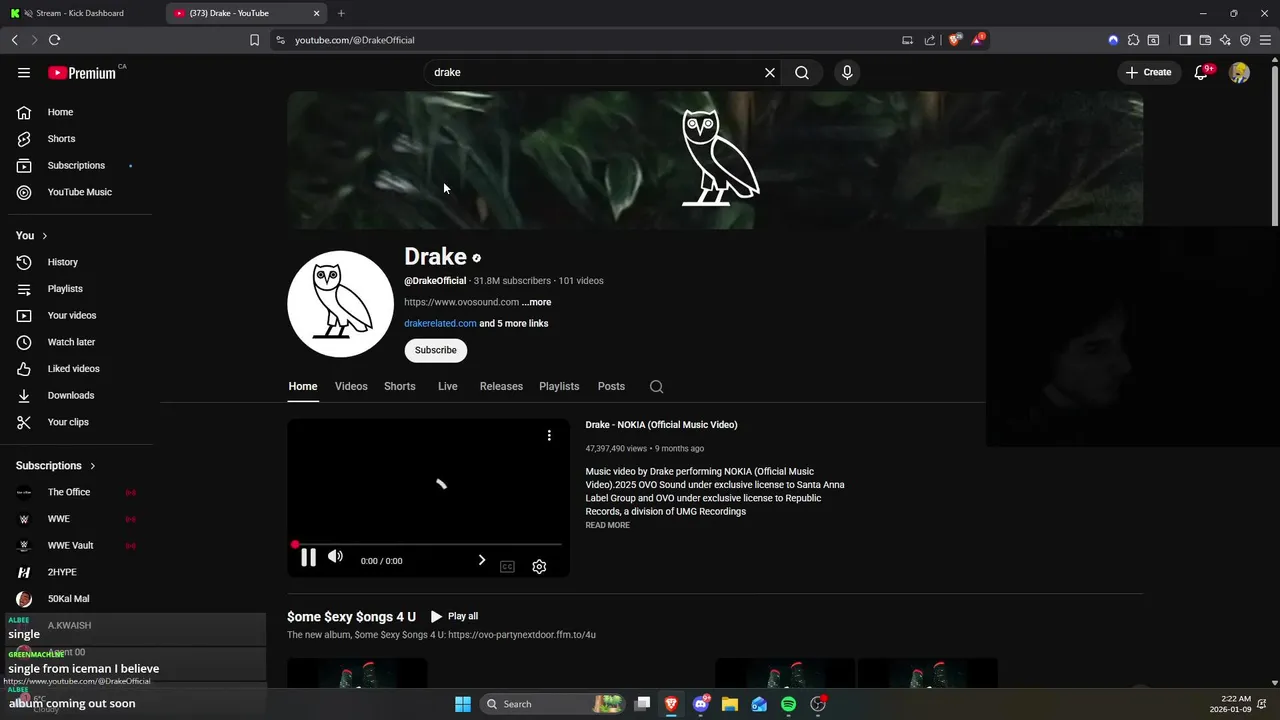Viewport: 1280px width, 720px height.
Task: Expand video description with READ MORE
Action: tap(607, 525)
